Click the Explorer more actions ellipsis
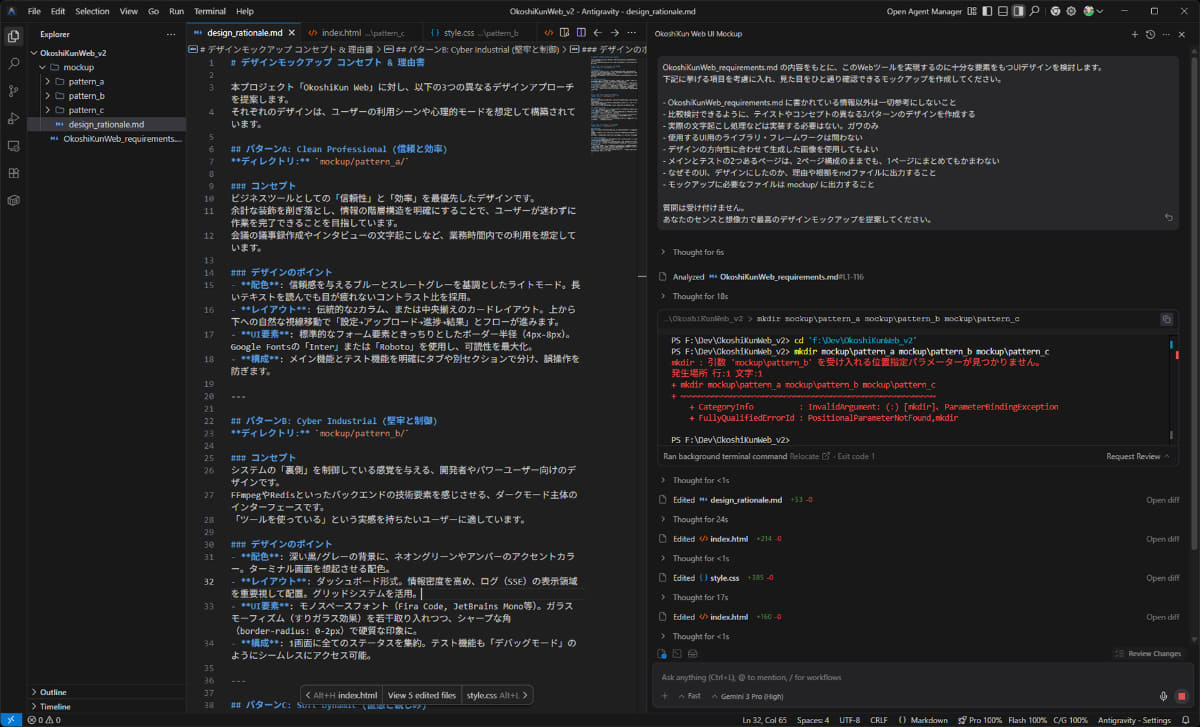The width and height of the screenshot is (1200, 727). 171,34
